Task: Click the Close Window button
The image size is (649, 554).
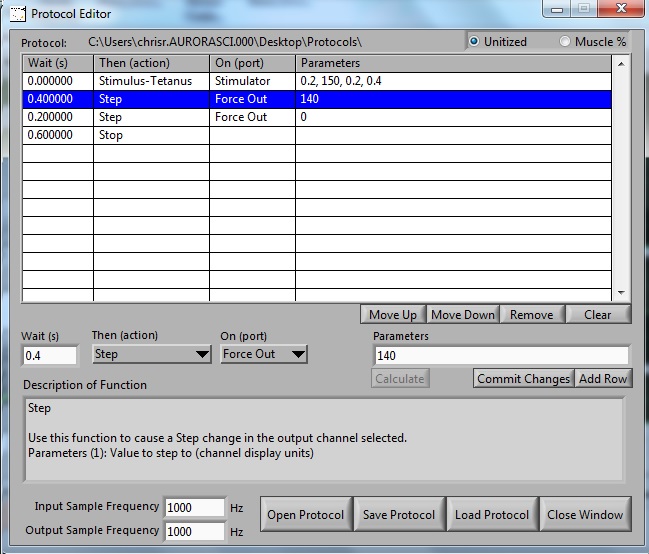Action: pos(585,514)
